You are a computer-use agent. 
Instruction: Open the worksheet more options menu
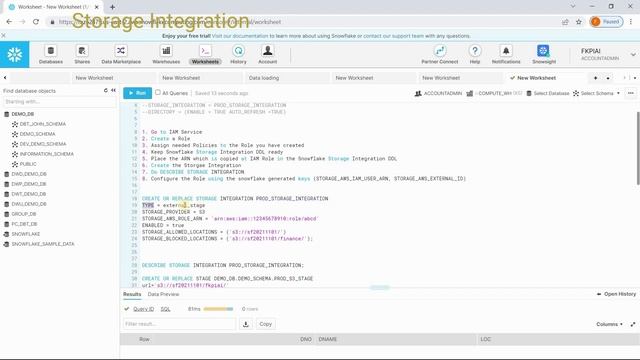pyautogui.click(x=631, y=93)
